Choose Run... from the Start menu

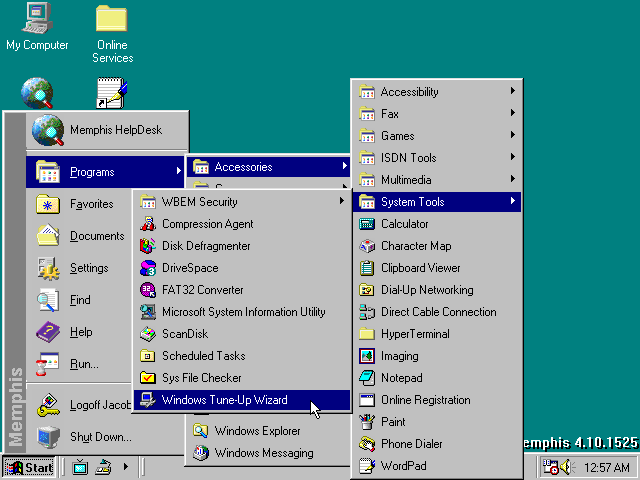[x=80, y=363]
